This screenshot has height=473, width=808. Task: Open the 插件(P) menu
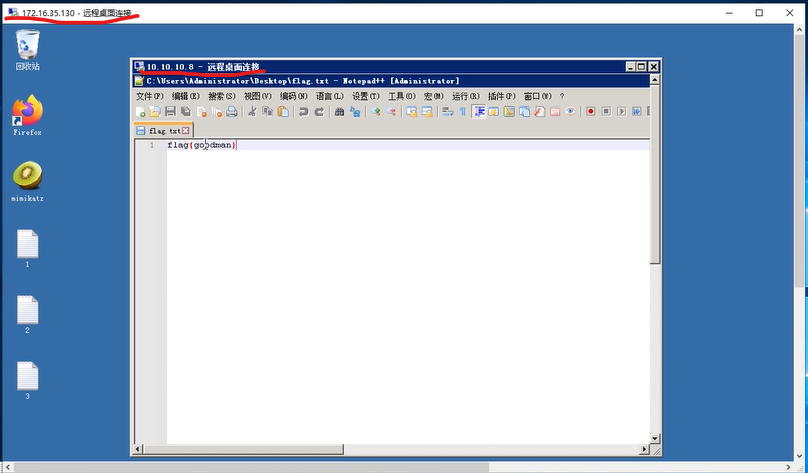pos(502,96)
